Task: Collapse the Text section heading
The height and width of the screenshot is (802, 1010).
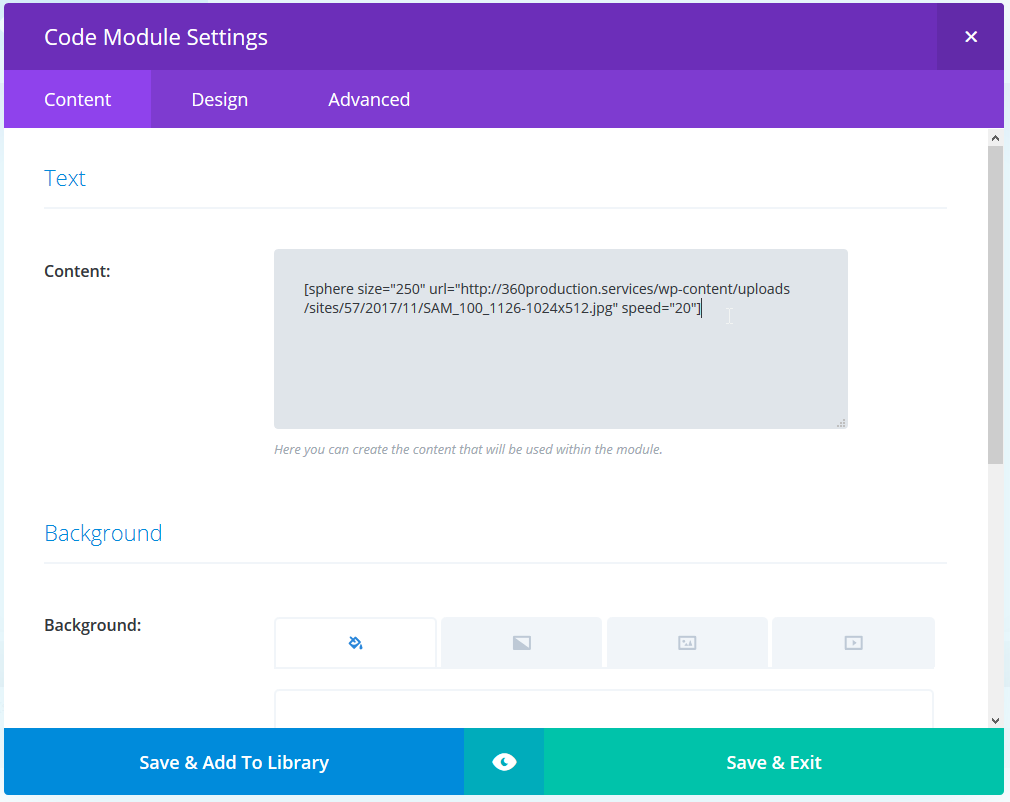Action: click(x=65, y=178)
